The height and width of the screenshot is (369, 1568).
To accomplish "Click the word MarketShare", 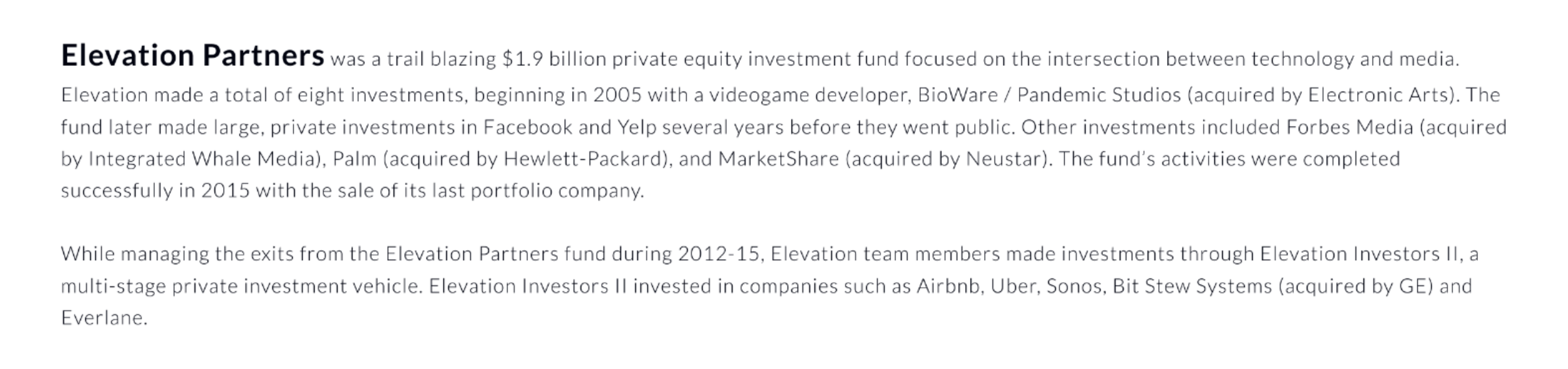I will [778, 159].
